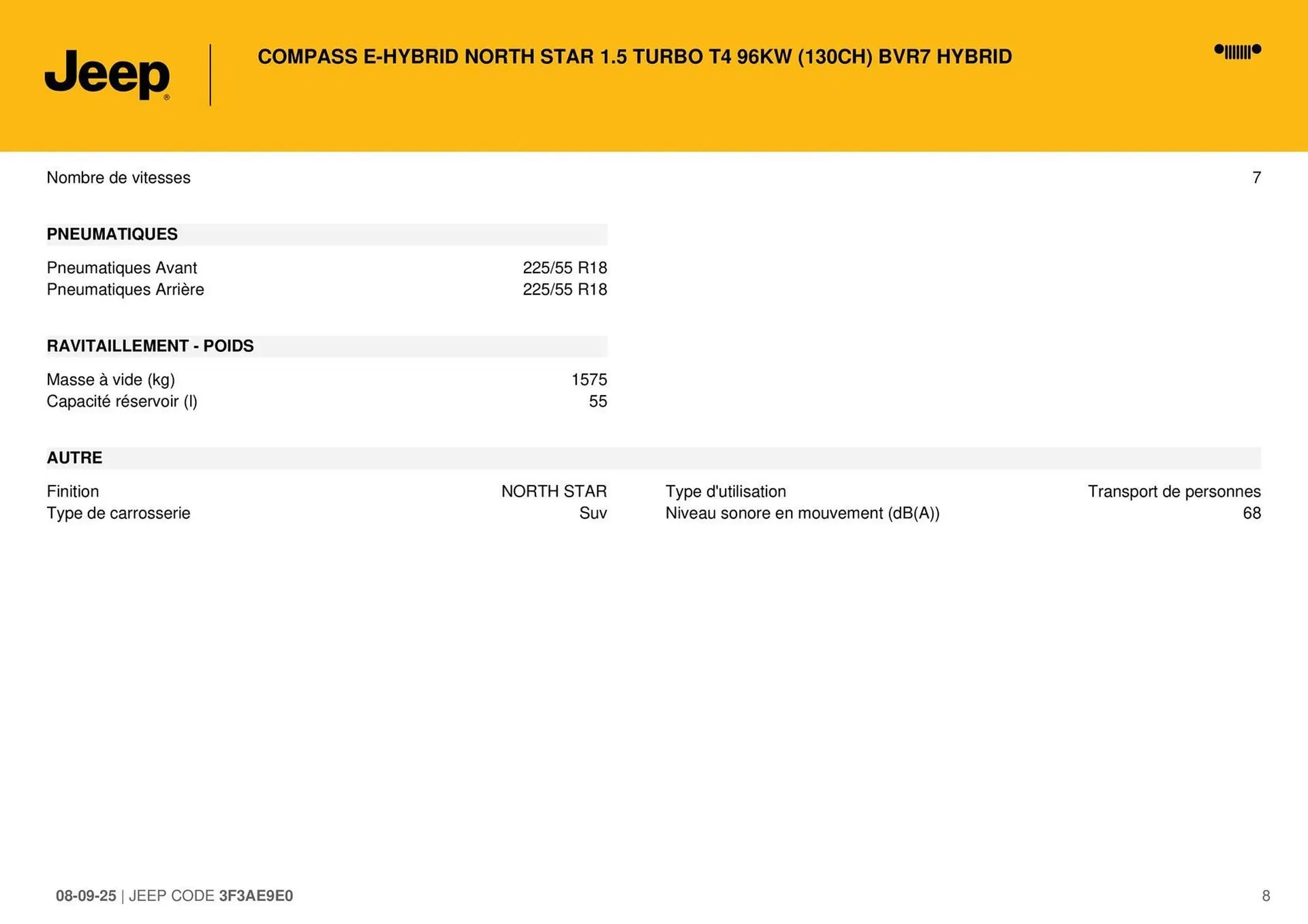Screen dimensions: 1308x924
Task: Click the Compass E-Hybrid North Star title
Action: point(634,57)
